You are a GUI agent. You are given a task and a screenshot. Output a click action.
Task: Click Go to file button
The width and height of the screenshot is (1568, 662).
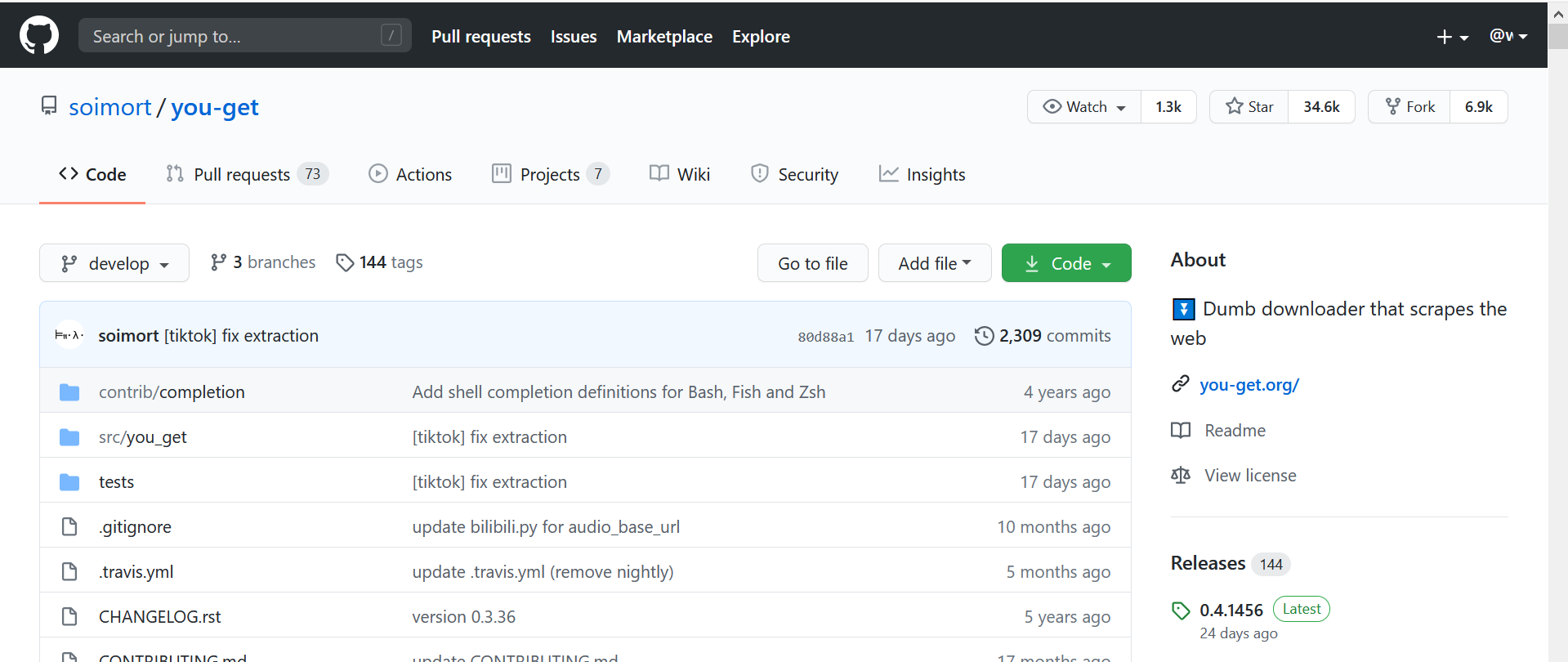(813, 263)
